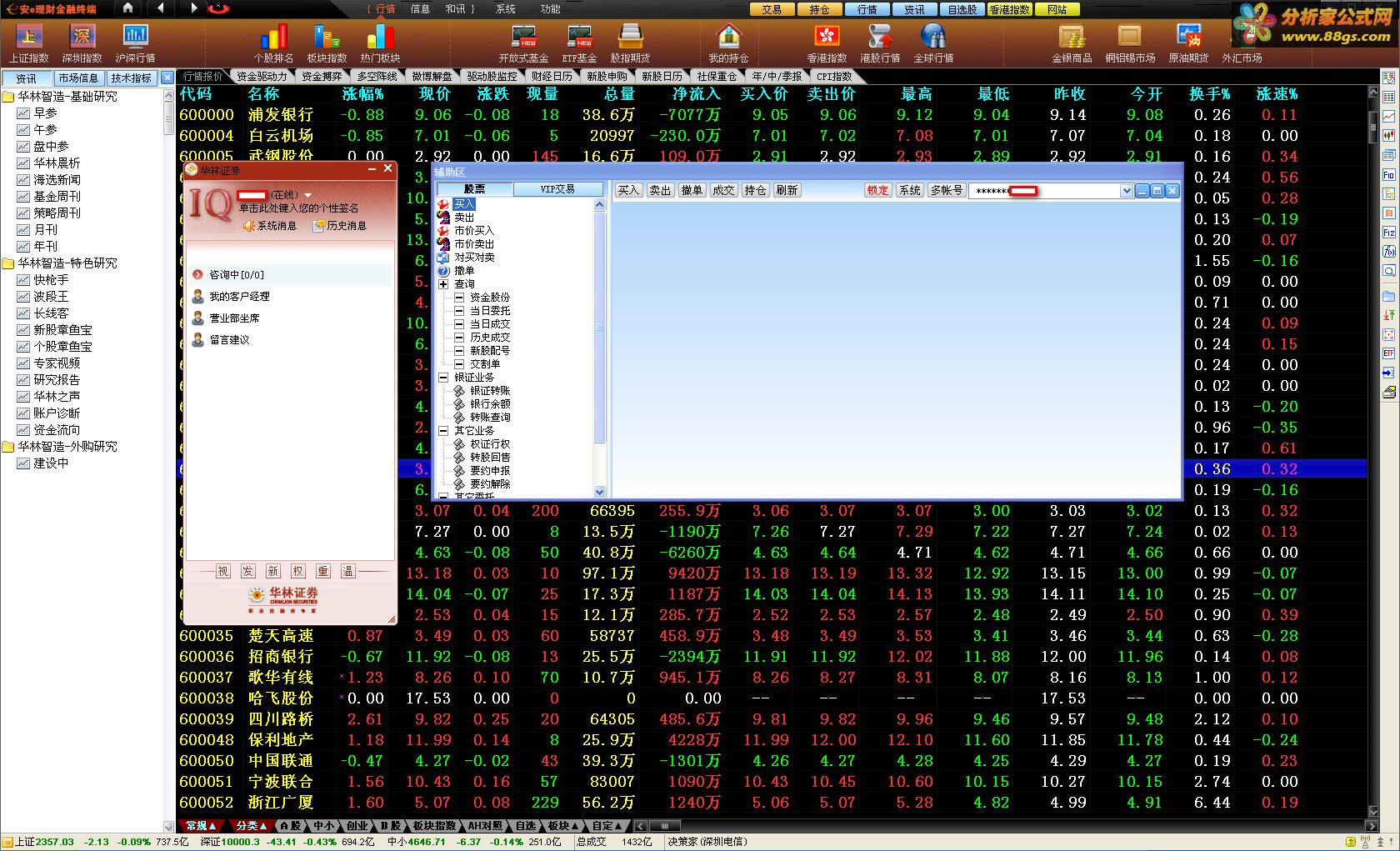
Task: Expand 查询 node in trade tree
Action: coord(443,284)
